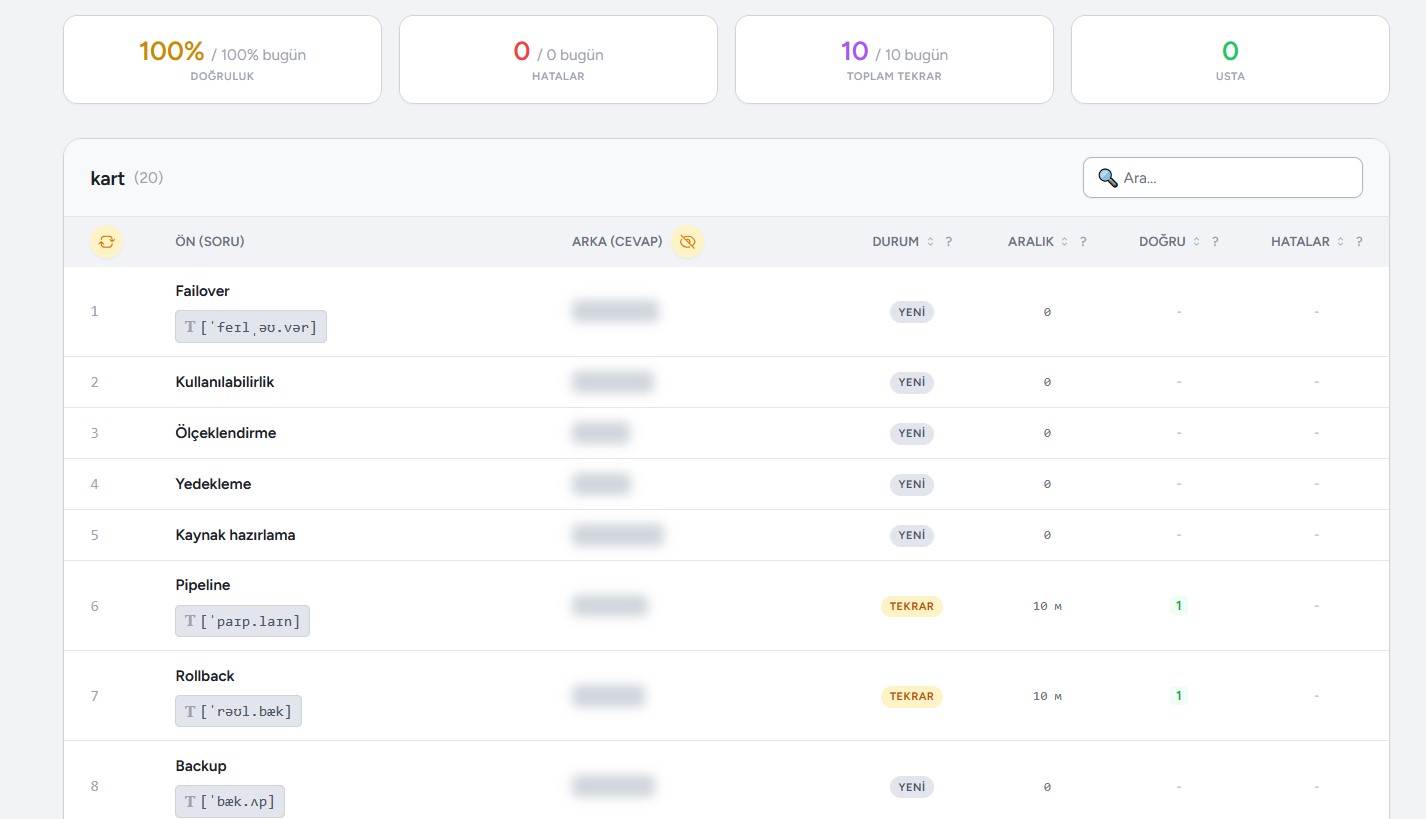Toggle answer visibility eye icon beside ARKA (CEVAP)
The width and height of the screenshot is (1426, 819).
tap(687, 242)
